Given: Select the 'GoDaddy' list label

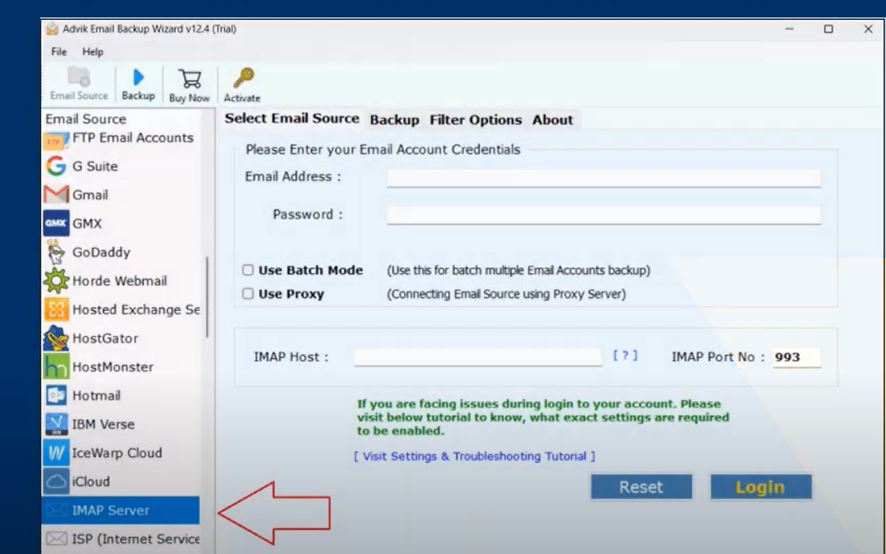Looking at the screenshot, I should 101,252.
